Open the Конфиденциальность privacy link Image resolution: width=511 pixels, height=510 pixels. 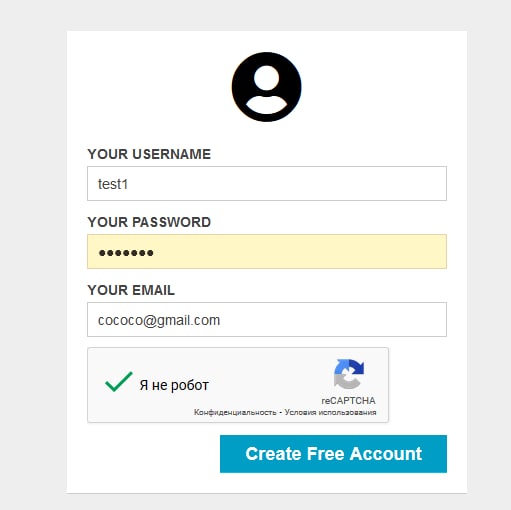tap(235, 413)
